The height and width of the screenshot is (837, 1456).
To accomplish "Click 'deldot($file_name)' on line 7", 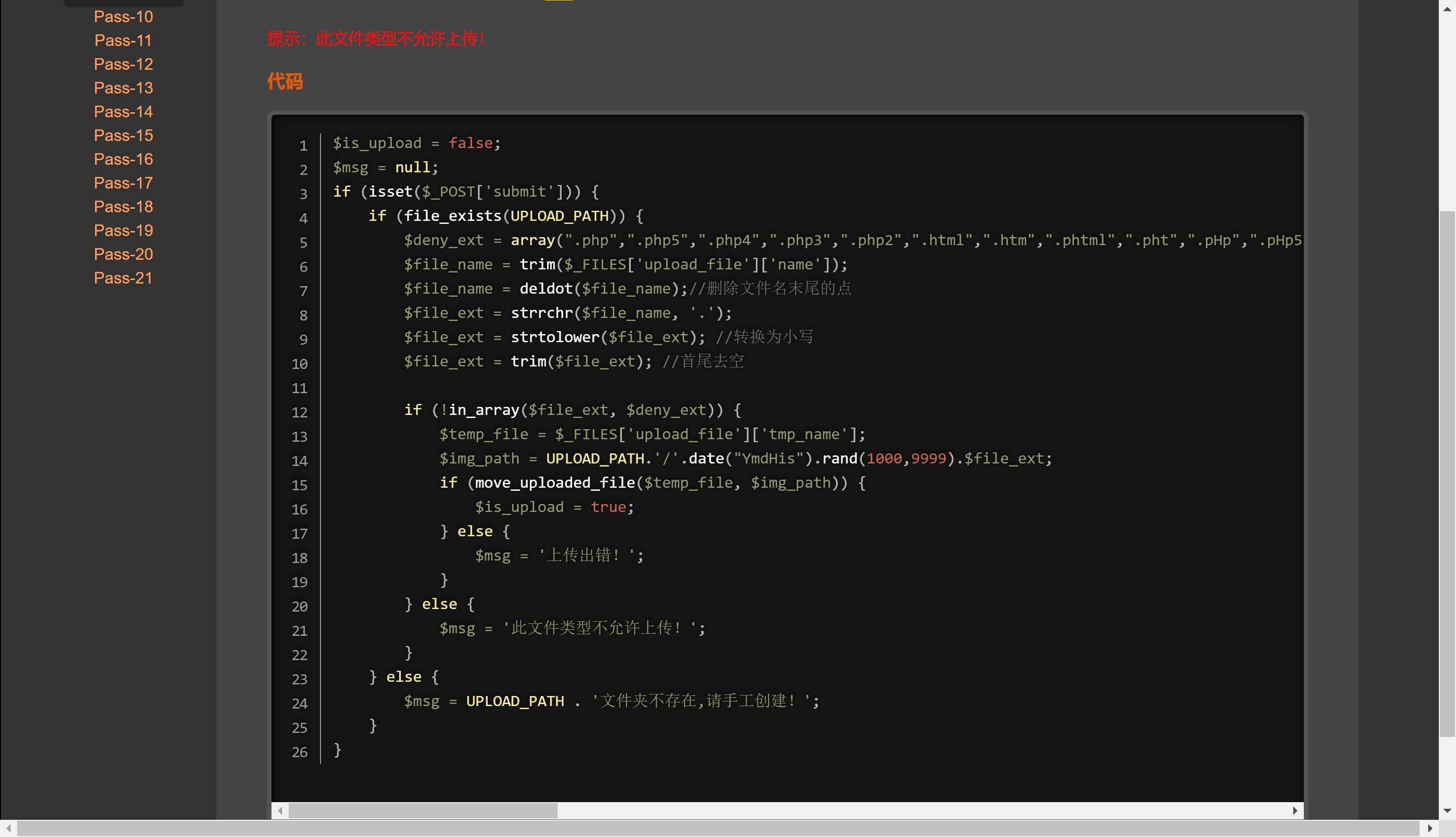I will [x=599, y=289].
